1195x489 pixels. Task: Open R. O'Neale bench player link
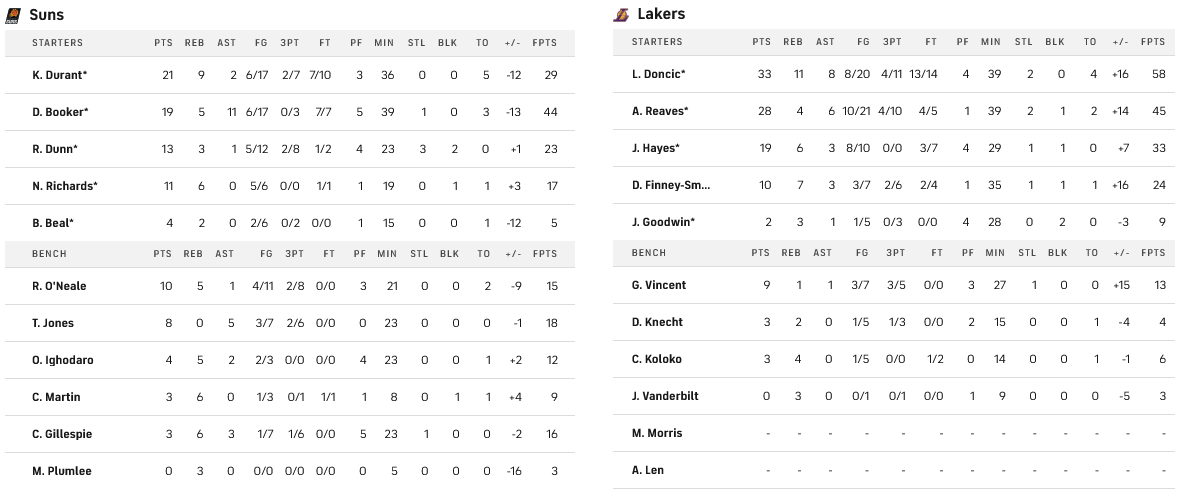[59, 286]
